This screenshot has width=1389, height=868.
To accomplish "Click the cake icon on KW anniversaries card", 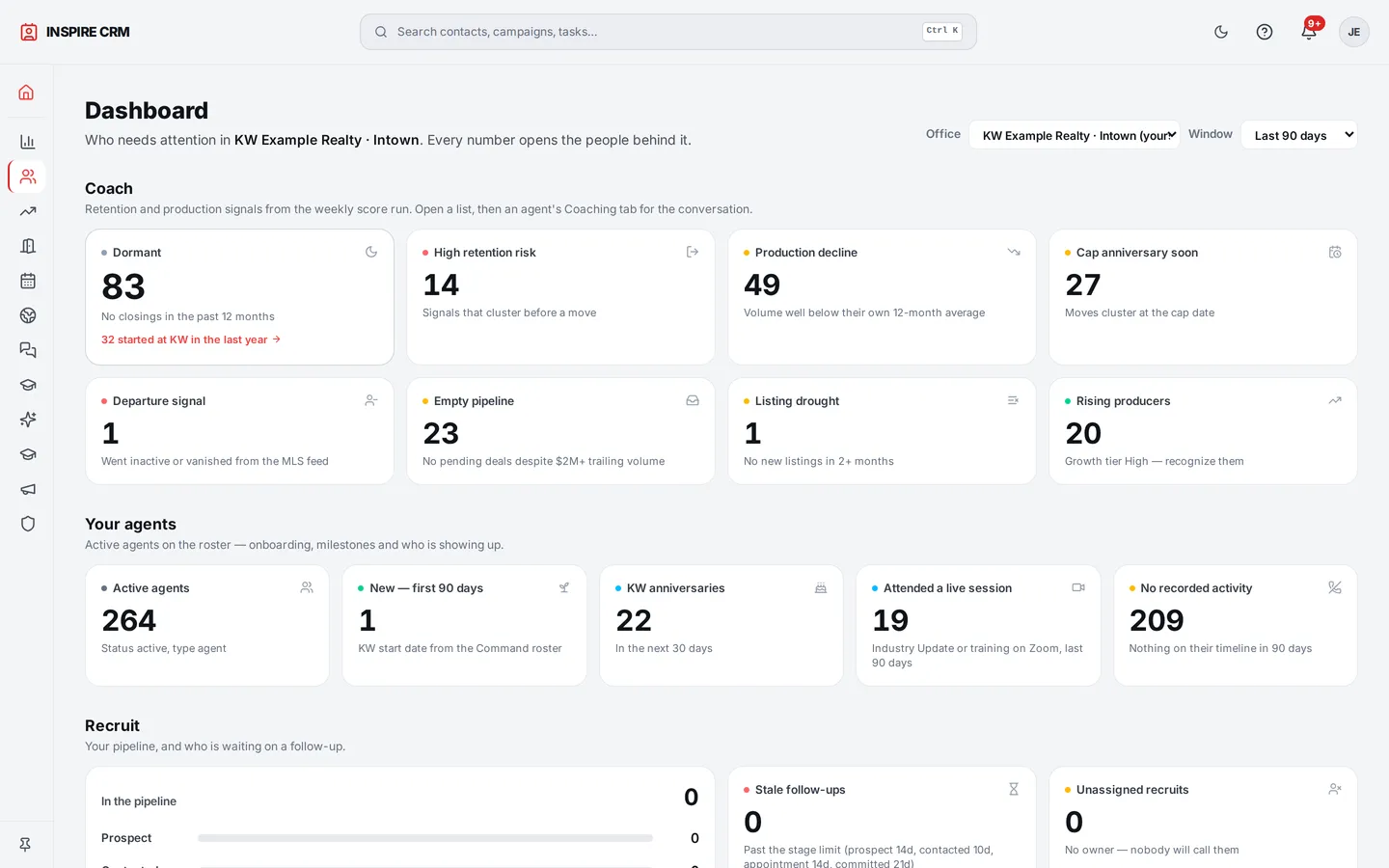I will [x=821, y=587].
